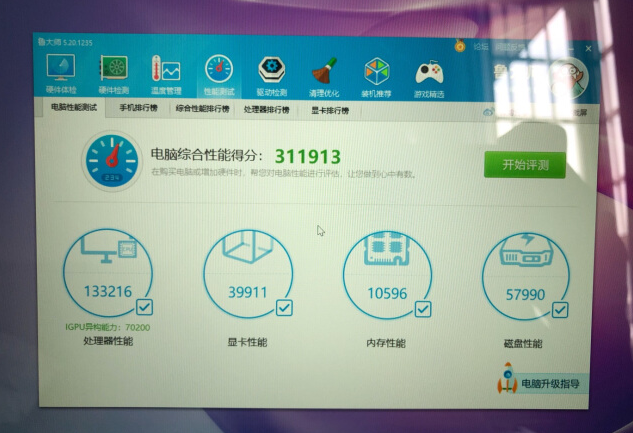The image size is (633, 433).
Task: Toggle the 磁盘性能 checkbox
Action: click(x=560, y=310)
